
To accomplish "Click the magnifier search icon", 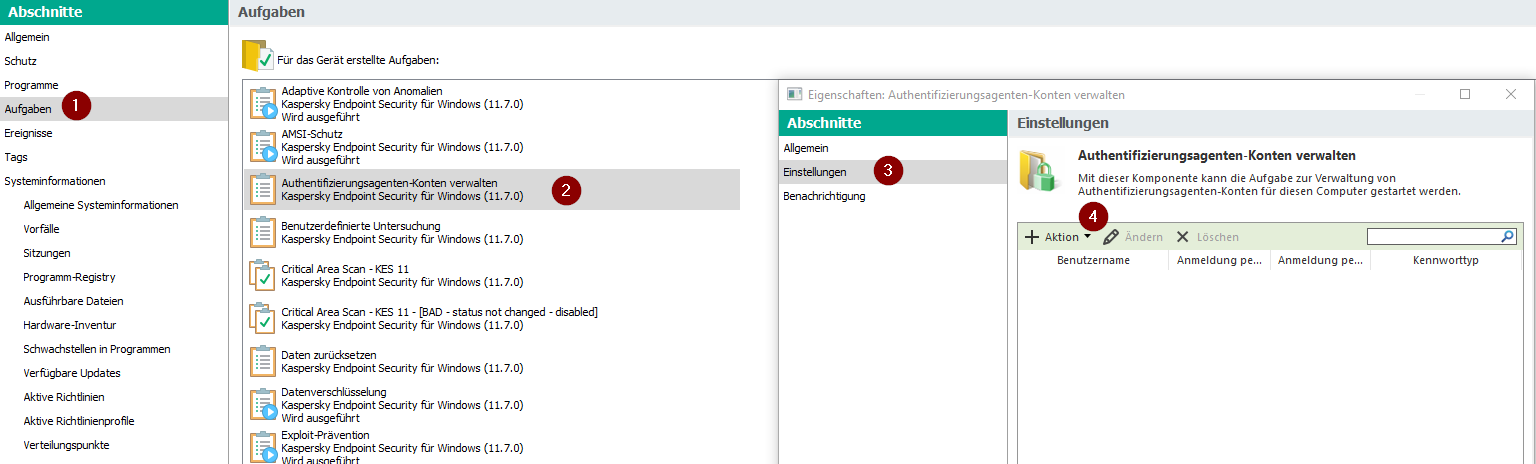I will click(1508, 236).
